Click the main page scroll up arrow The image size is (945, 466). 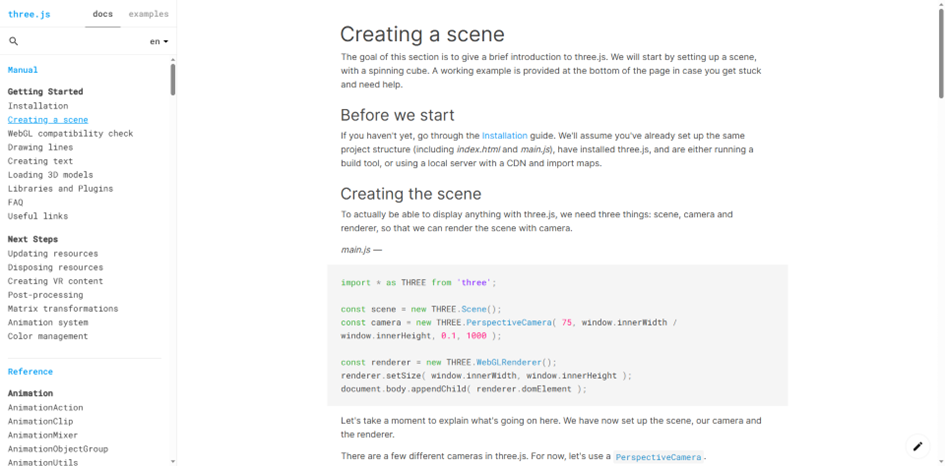(941, 4)
